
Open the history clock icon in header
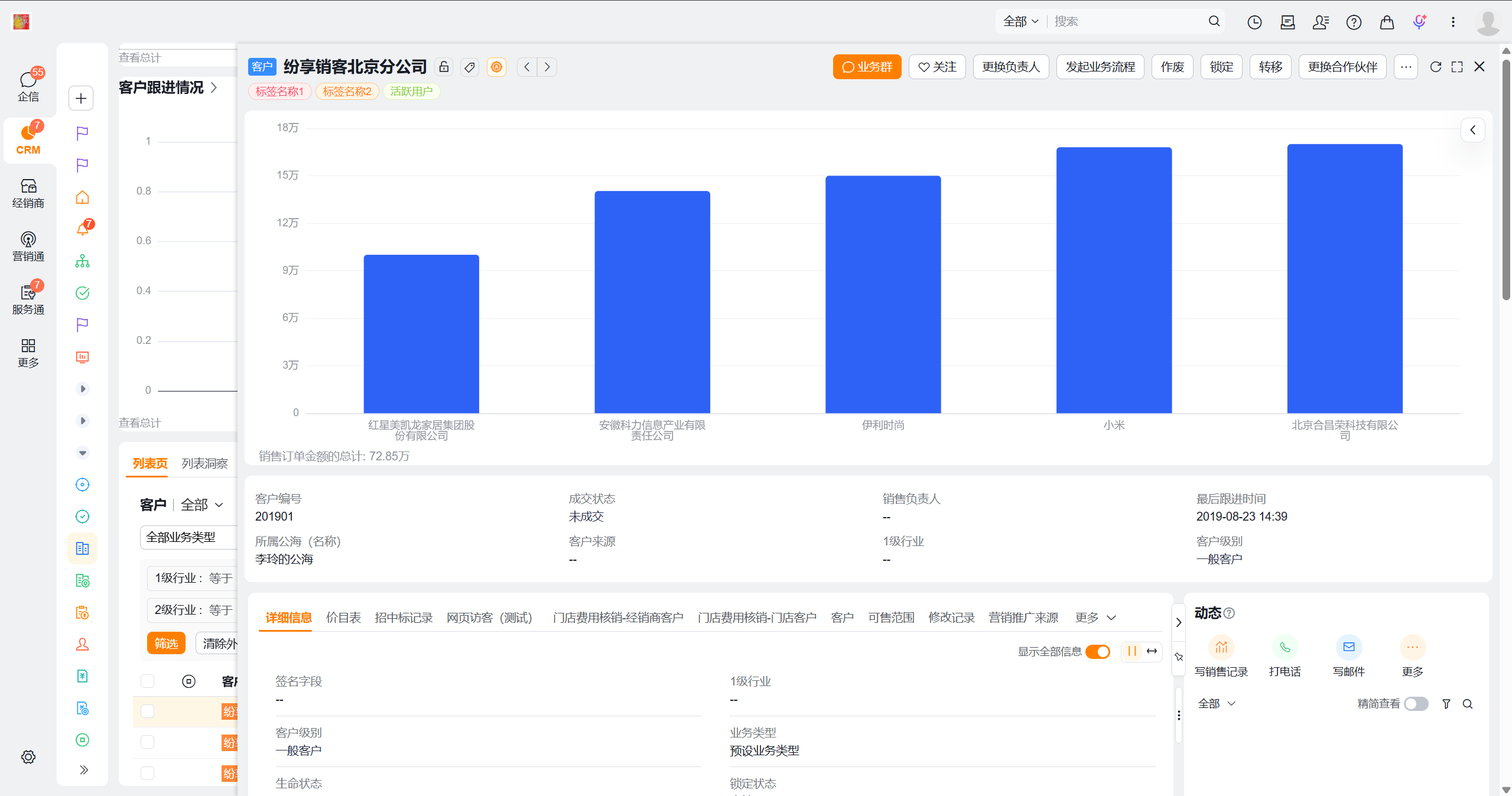[1254, 22]
